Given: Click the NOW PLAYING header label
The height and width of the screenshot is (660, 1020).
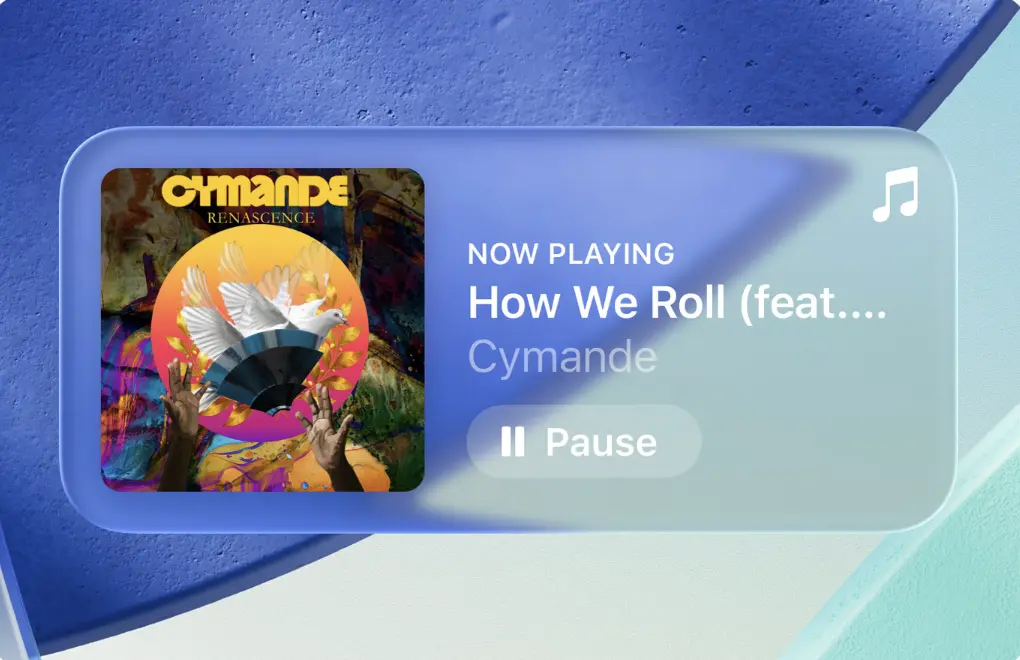Looking at the screenshot, I should (571, 254).
